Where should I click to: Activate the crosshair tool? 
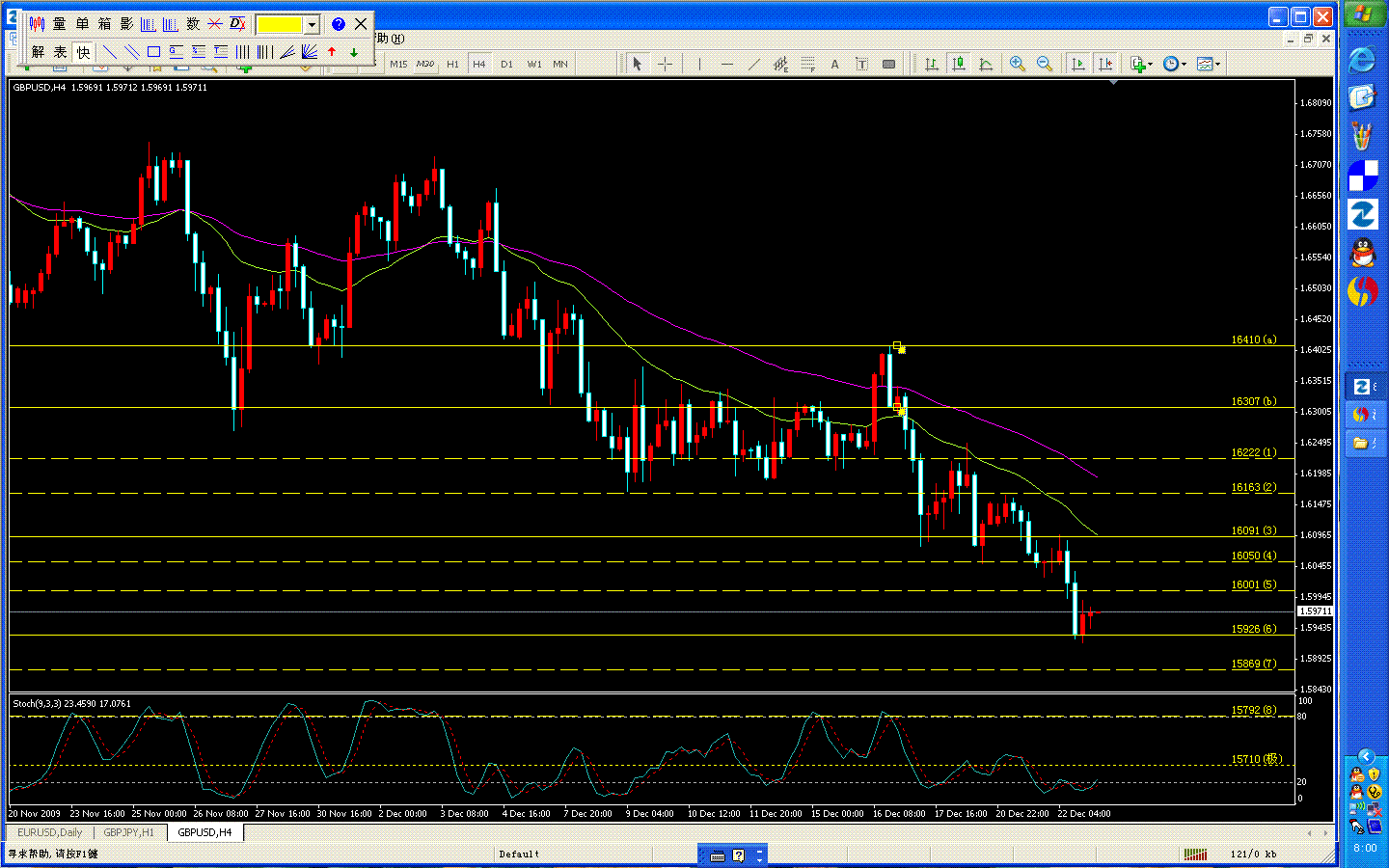[666, 64]
